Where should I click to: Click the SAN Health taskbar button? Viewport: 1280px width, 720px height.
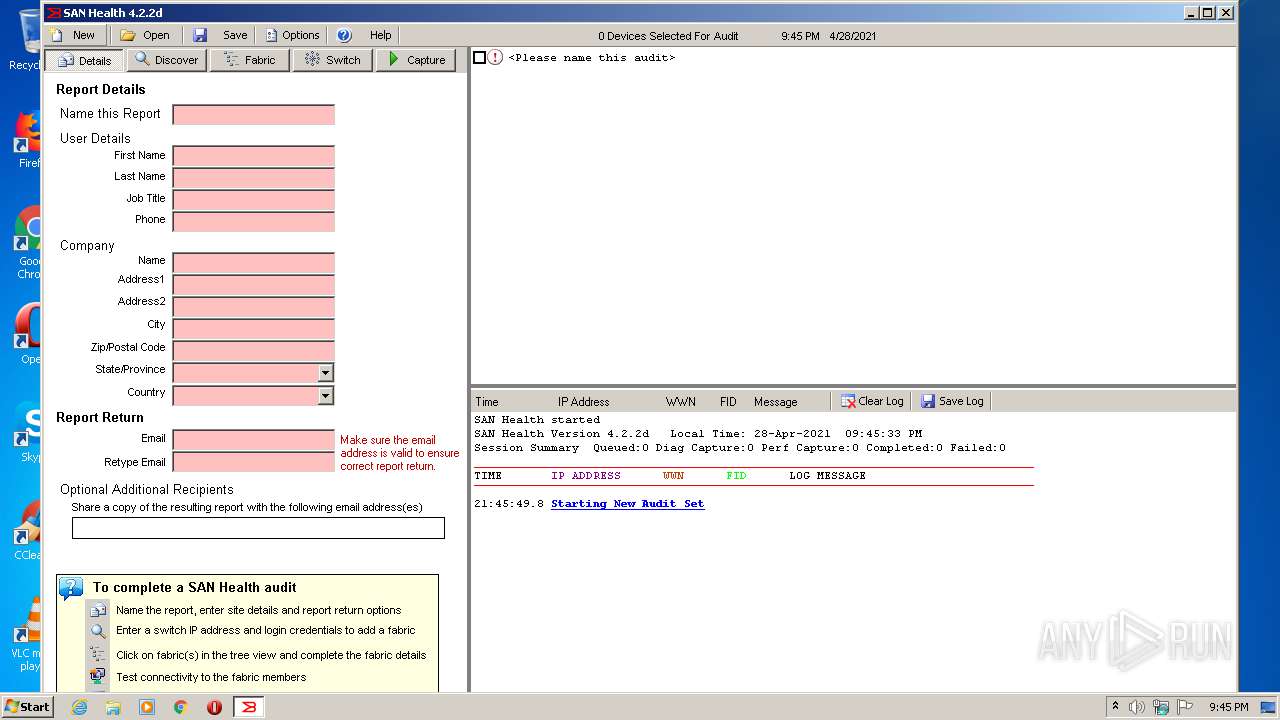click(x=249, y=707)
